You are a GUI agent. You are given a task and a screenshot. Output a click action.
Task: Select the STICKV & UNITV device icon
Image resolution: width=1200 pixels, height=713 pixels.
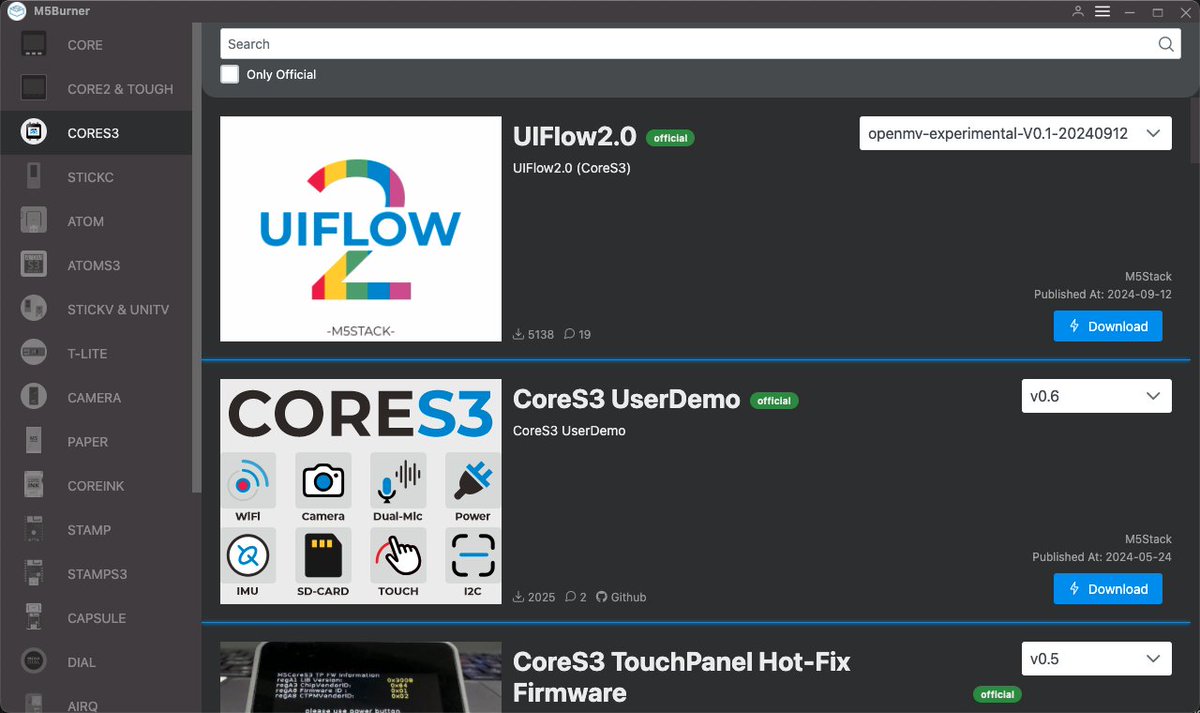(34, 309)
